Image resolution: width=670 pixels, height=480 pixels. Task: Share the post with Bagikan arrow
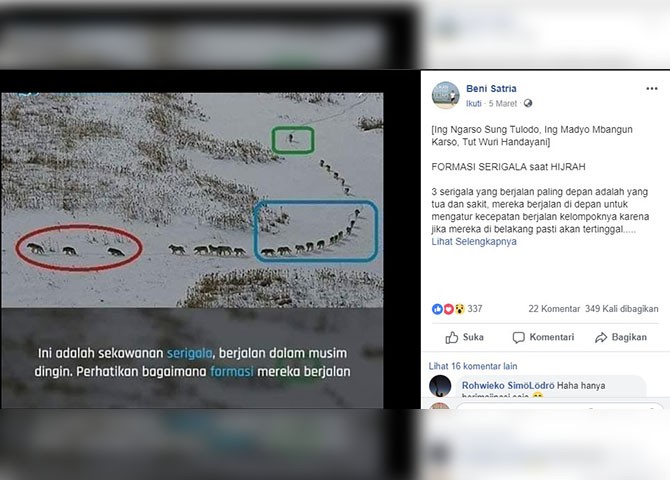621,337
